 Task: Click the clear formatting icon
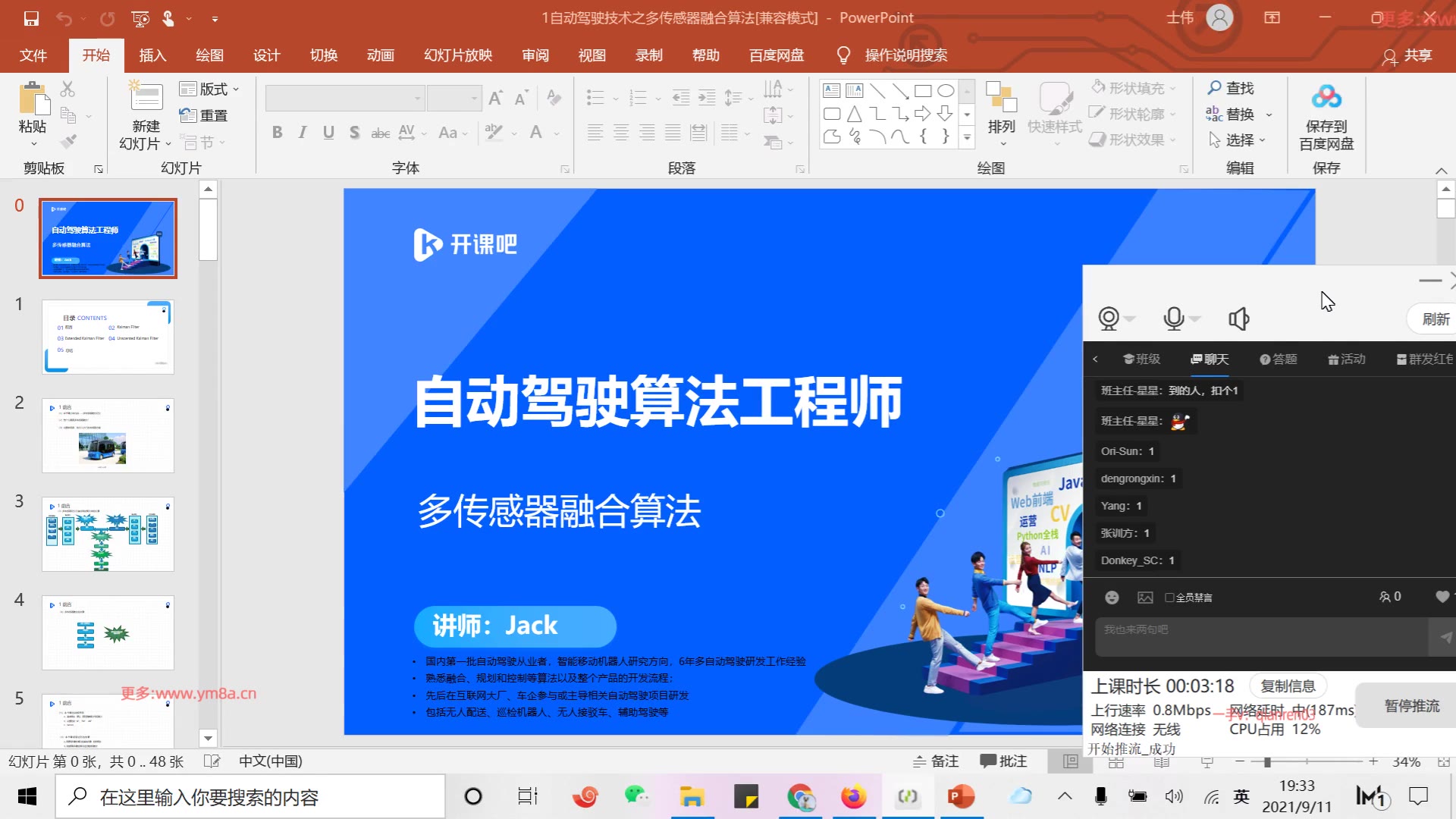tap(554, 98)
